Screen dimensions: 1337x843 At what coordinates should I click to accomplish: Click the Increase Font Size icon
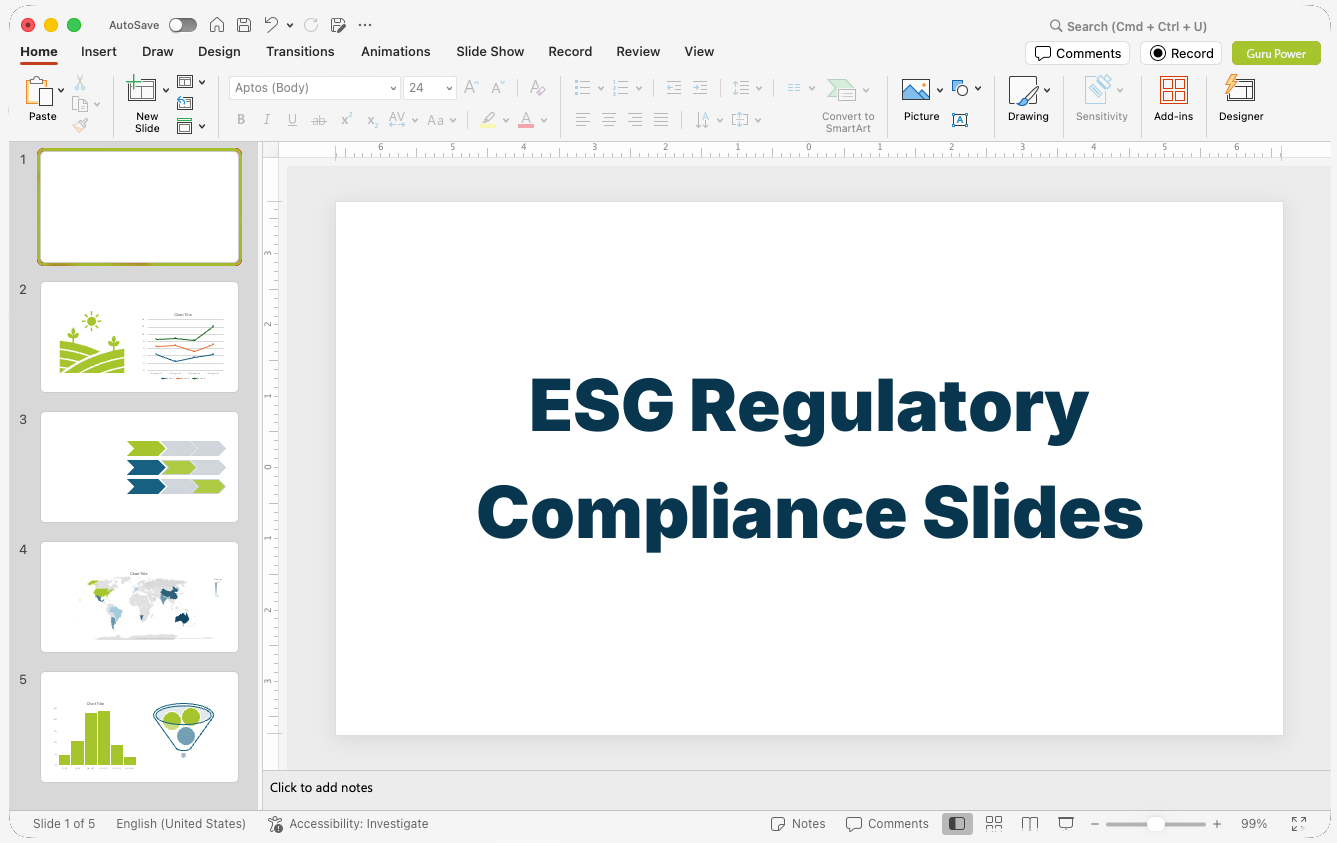click(472, 88)
